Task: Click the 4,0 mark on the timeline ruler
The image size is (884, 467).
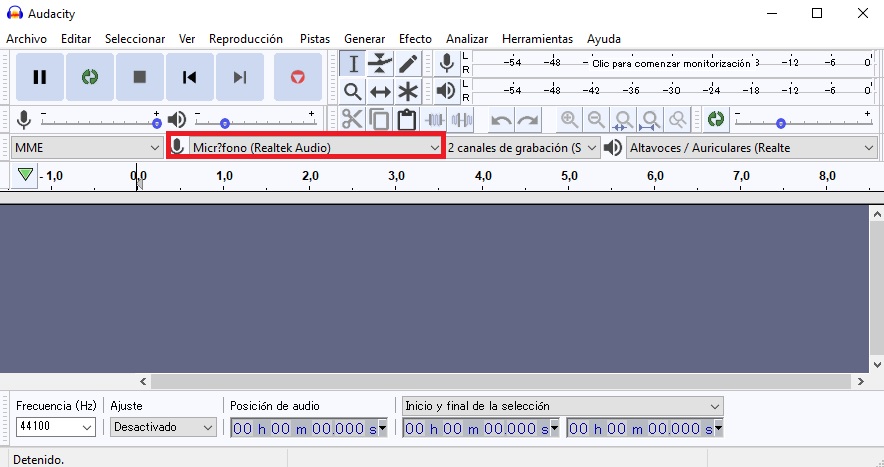Action: click(x=483, y=176)
